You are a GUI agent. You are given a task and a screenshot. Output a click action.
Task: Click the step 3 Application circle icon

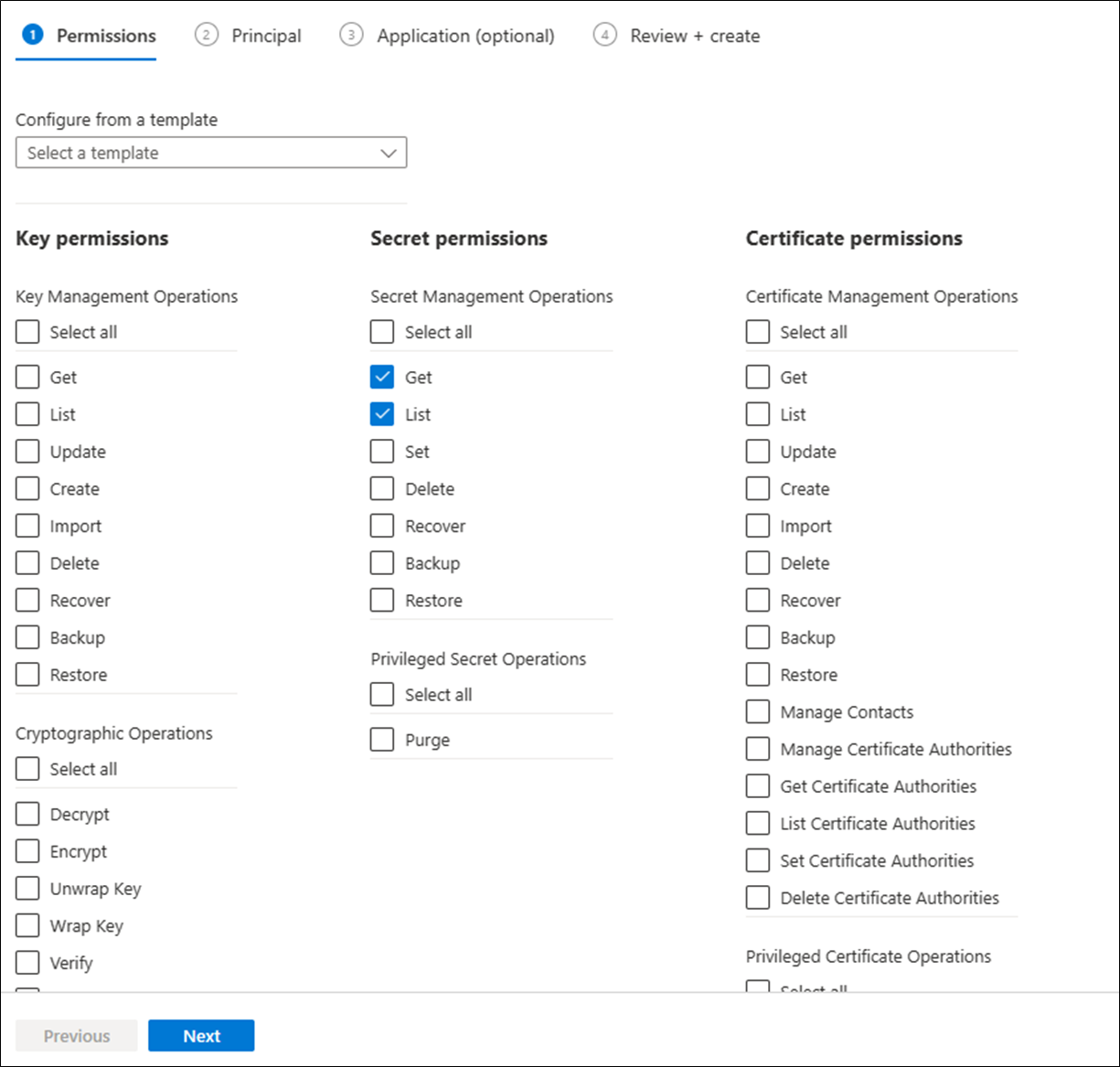tap(351, 36)
